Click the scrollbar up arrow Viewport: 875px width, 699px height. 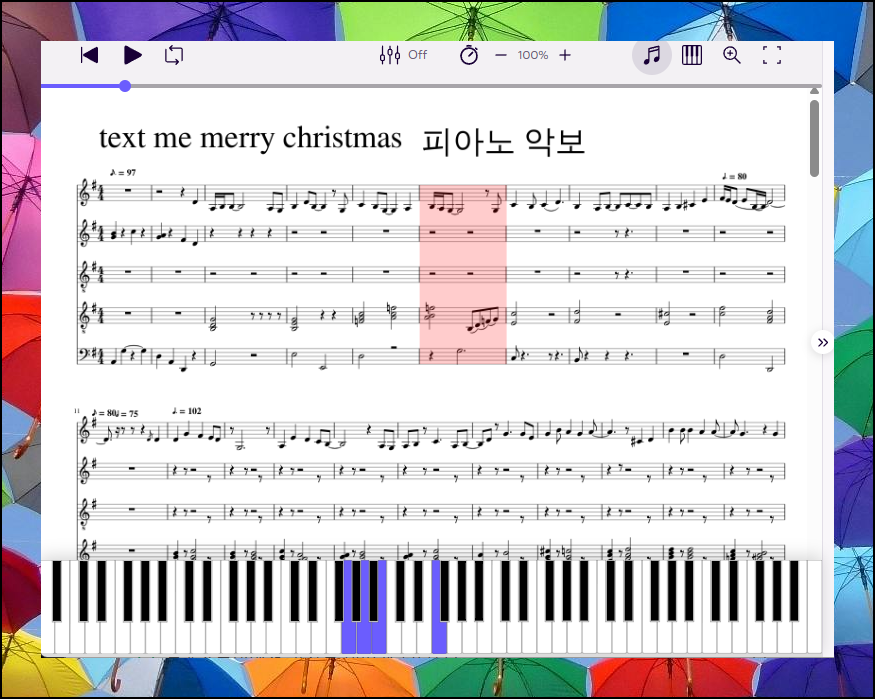[x=815, y=91]
